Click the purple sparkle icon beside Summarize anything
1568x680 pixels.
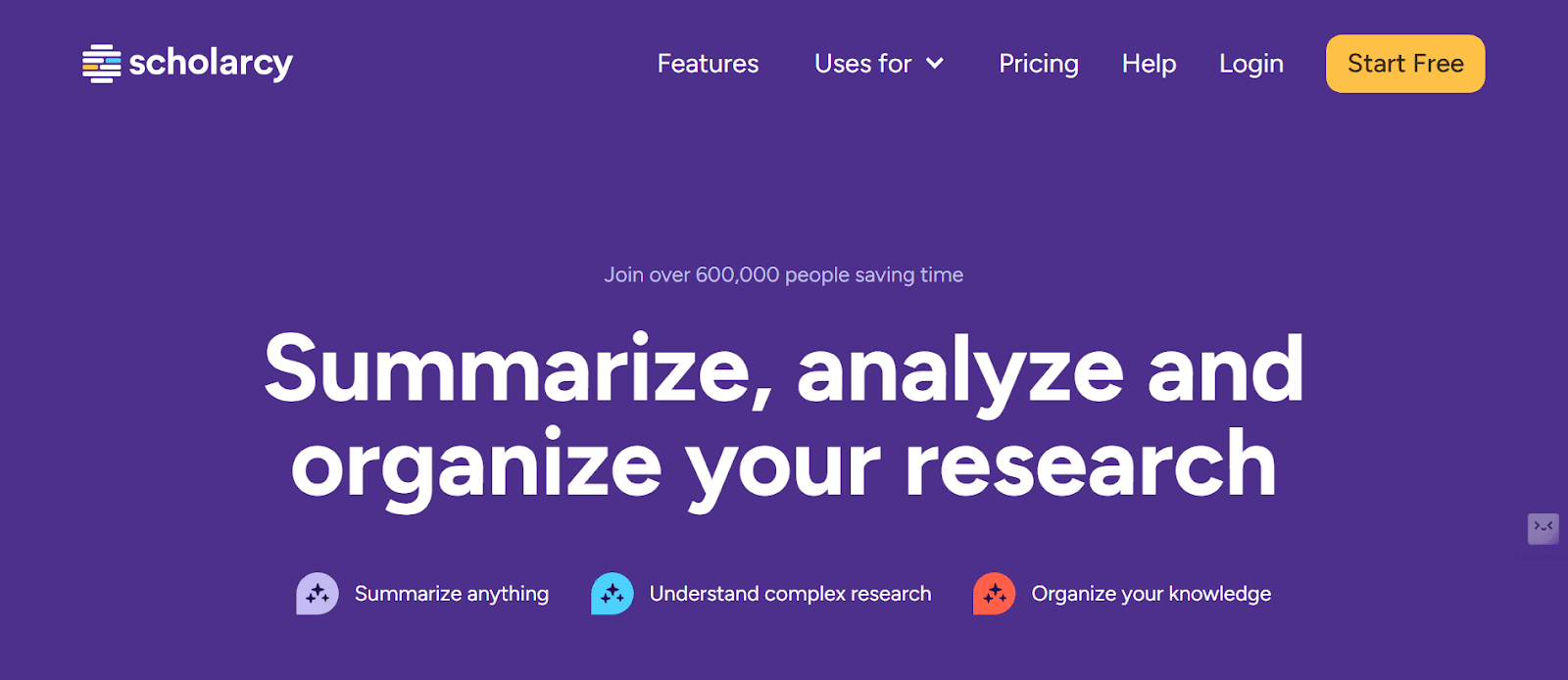pyautogui.click(x=318, y=594)
